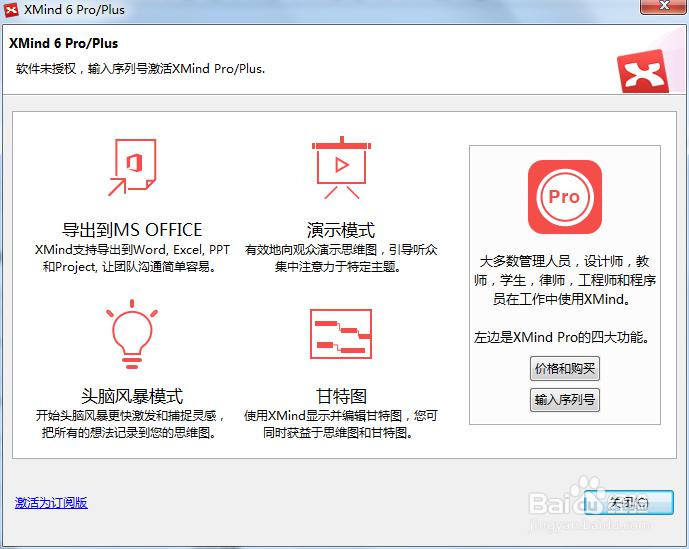Click the 关闭 close button
Image resolution: width=689 pixels, height=549 pixels.
tap(629, 502)
